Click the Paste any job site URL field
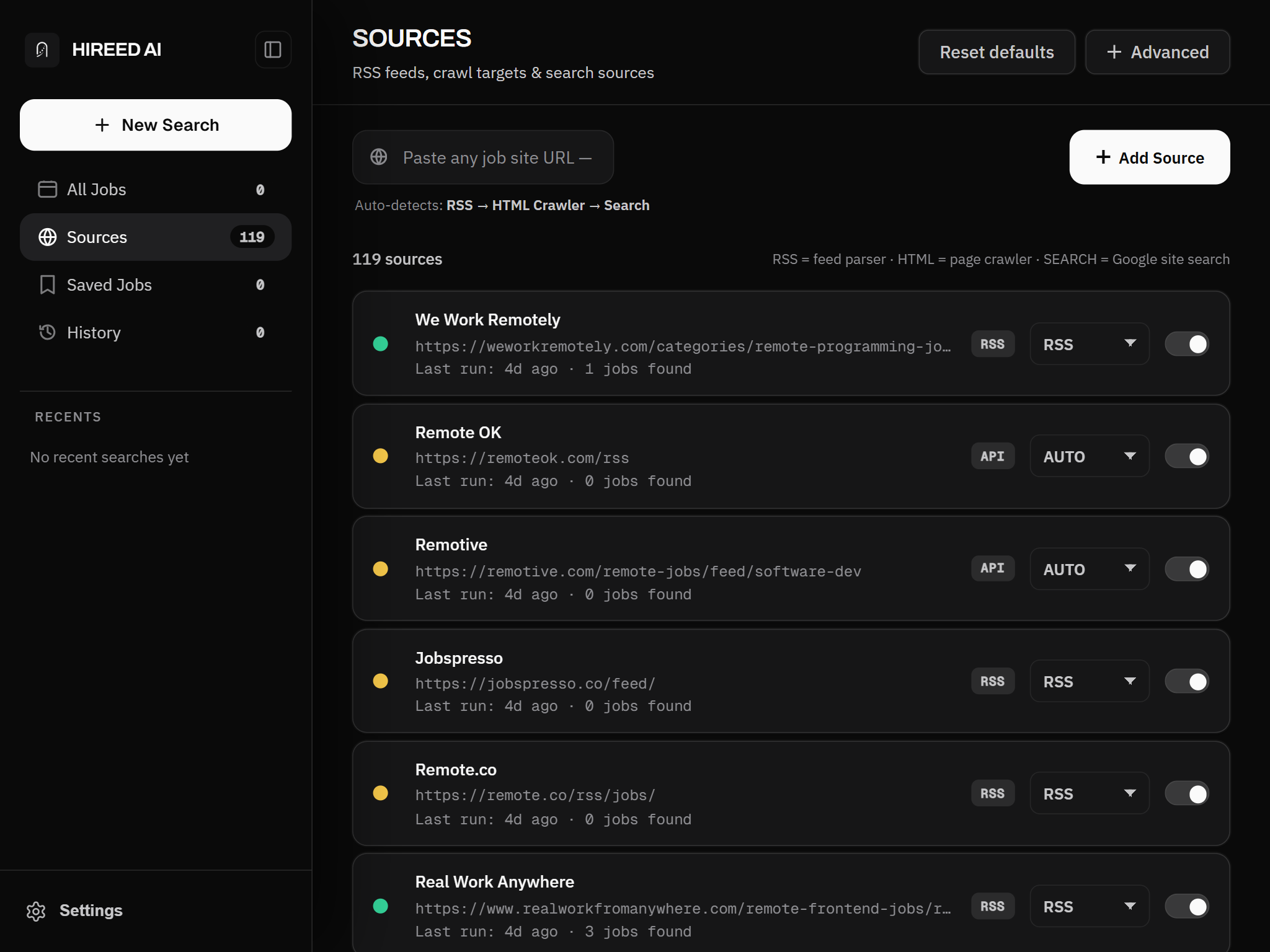This screenshot has width=1270, height=952. coord(483,157)
